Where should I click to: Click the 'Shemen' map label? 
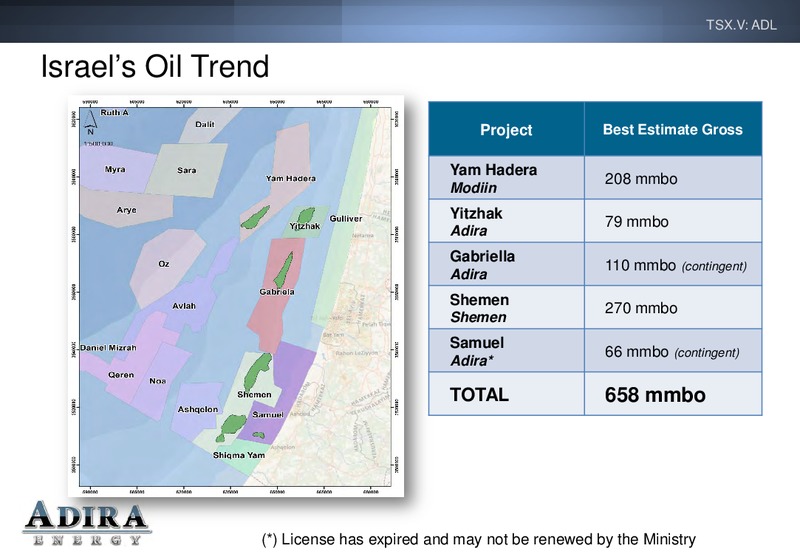tap(254, 395)
